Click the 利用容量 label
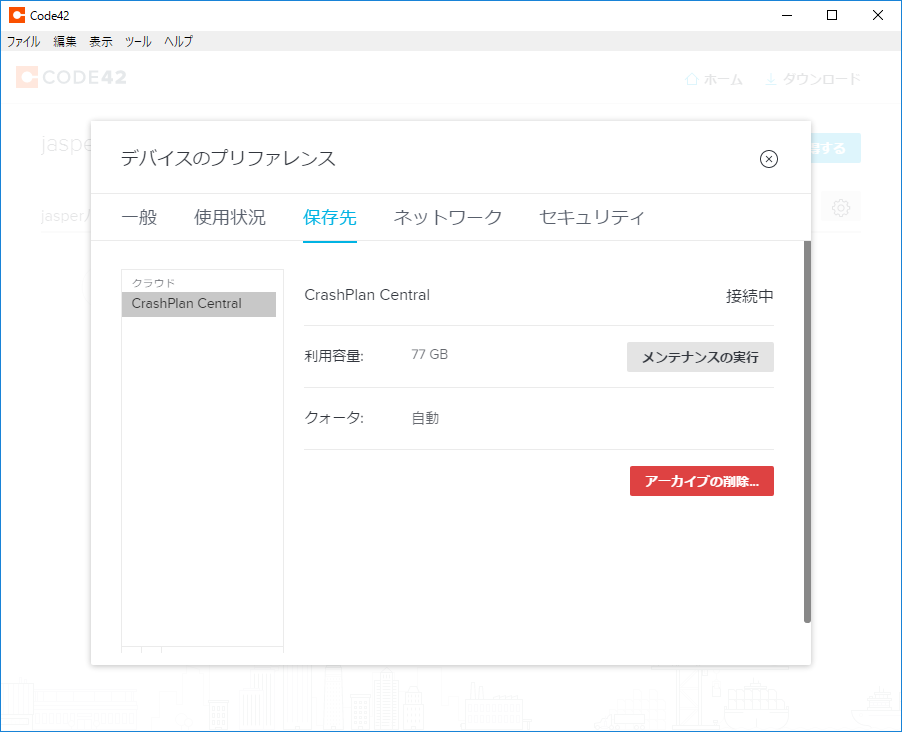Viewport: 902px width, 732px height. (x=334, y=356)
